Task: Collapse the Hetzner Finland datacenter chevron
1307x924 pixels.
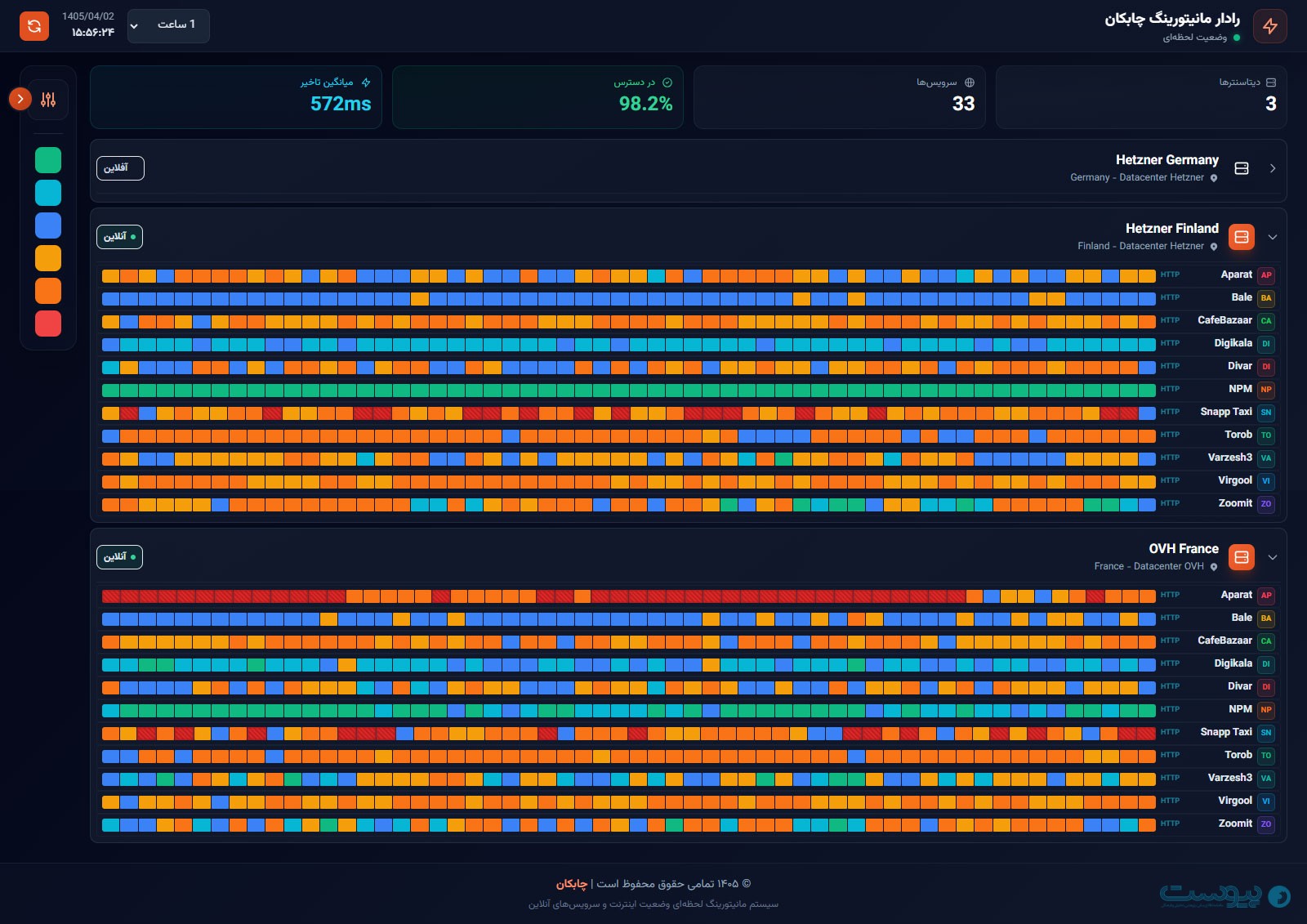Action: (x=1273, y=237)
